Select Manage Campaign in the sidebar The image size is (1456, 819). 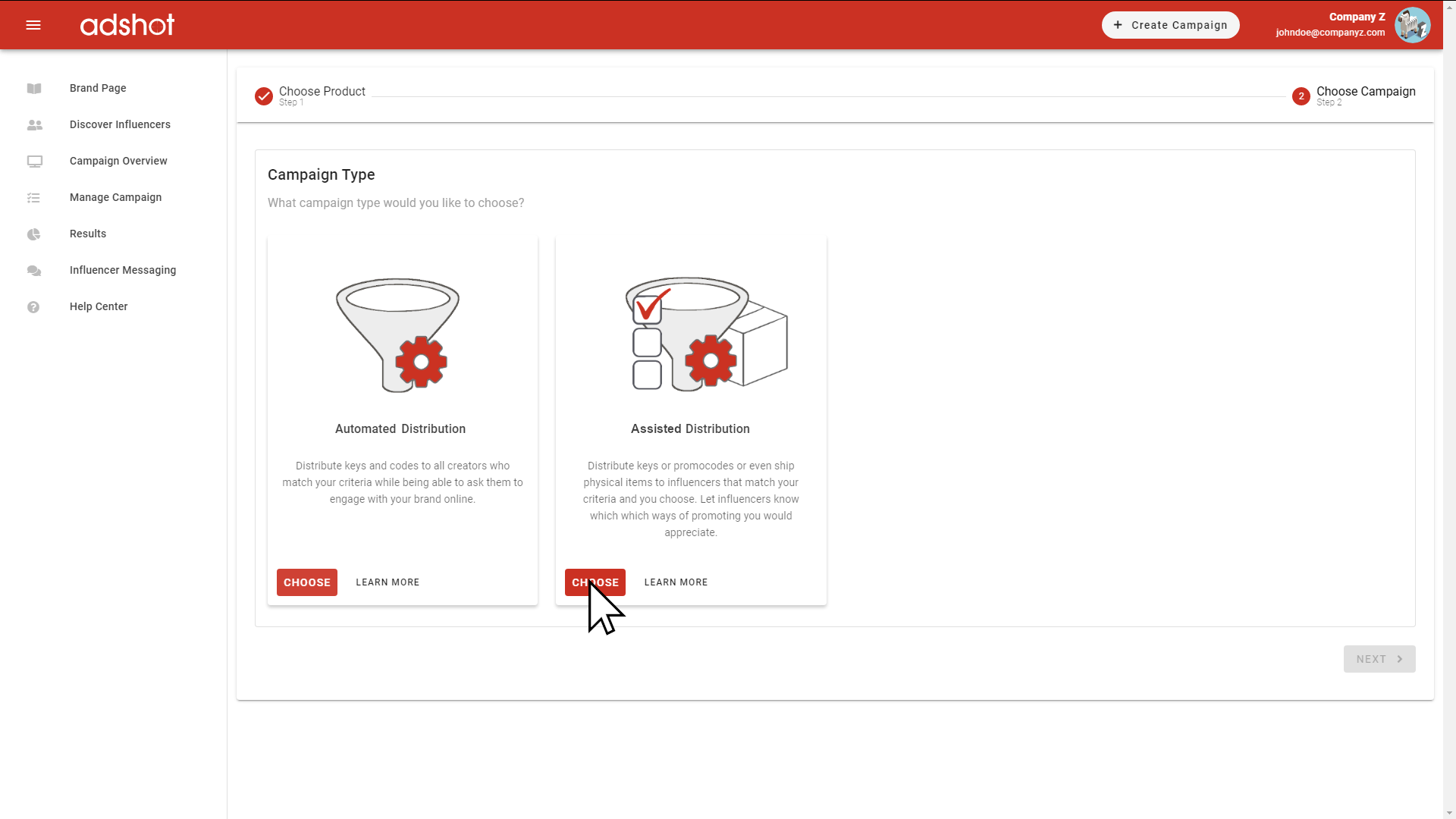pos(115,197)
